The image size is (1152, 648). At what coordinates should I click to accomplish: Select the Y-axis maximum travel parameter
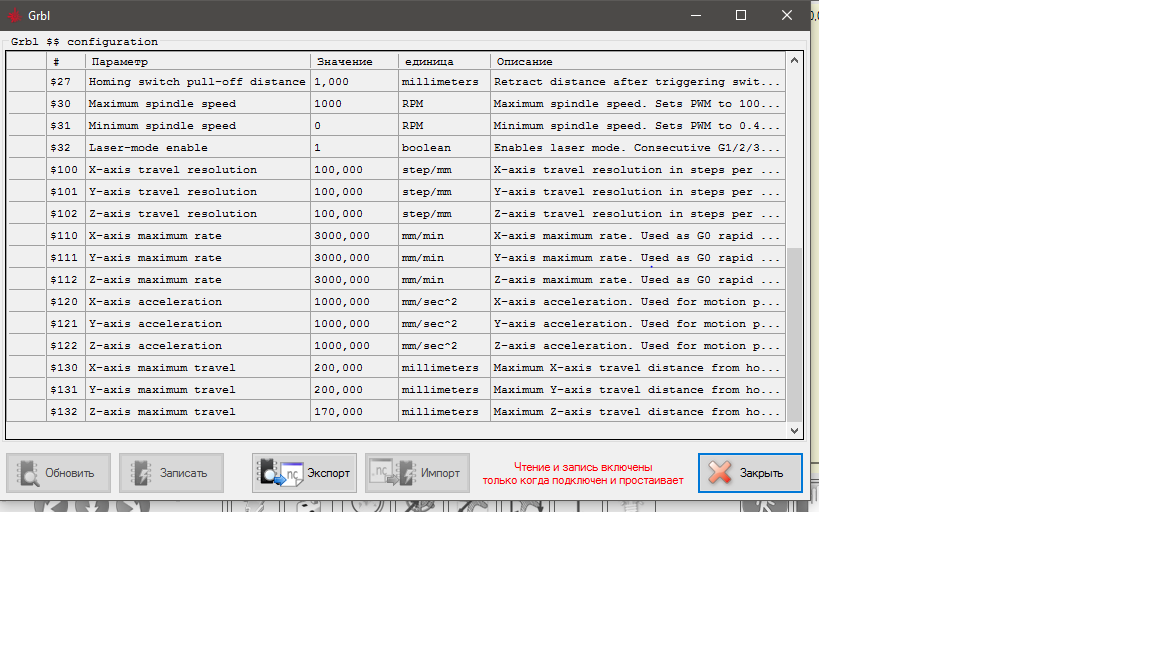(198, 390)
